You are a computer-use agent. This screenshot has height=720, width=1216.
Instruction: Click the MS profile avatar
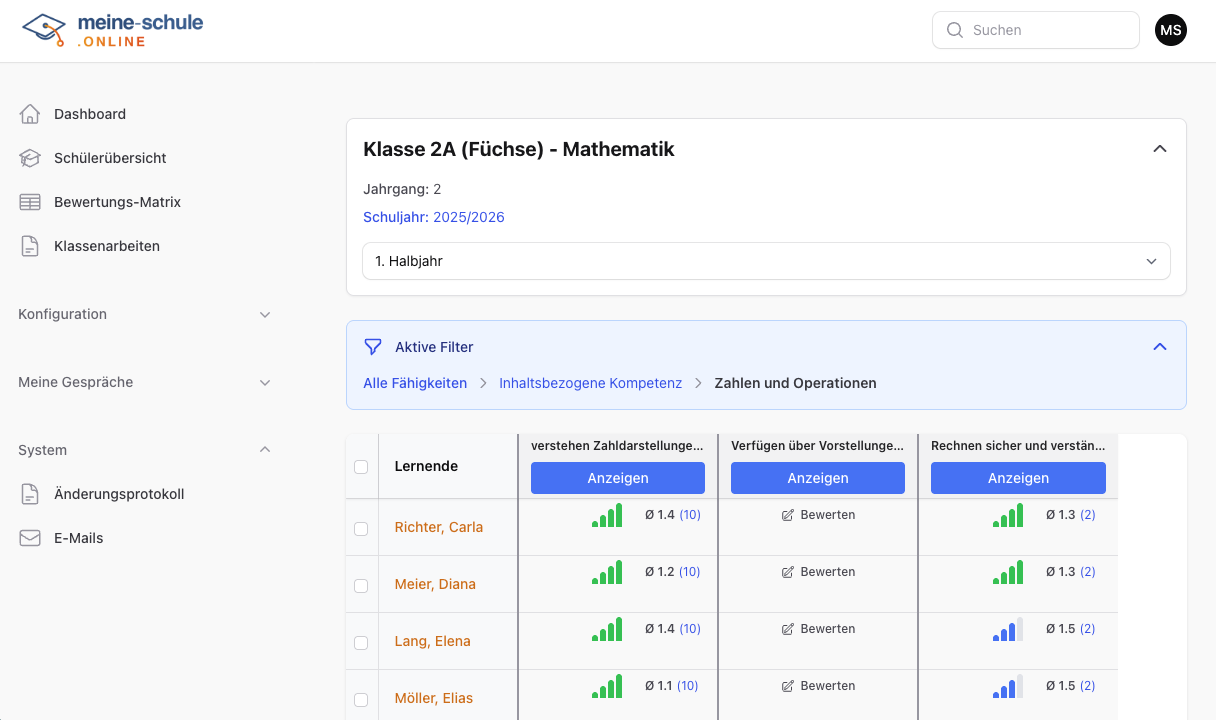click(1171, 30)
